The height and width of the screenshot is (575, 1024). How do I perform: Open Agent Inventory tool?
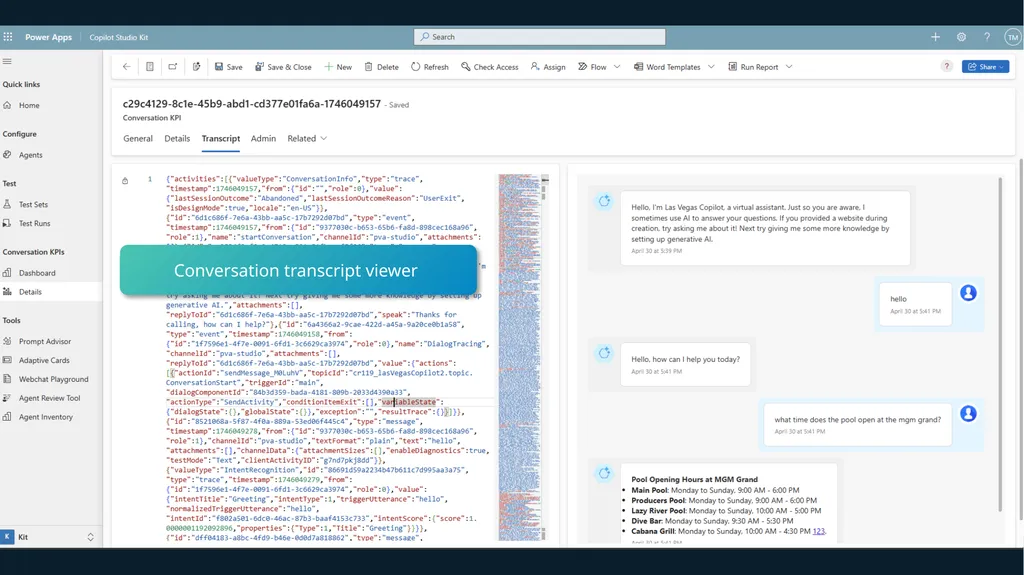(46, 417)
